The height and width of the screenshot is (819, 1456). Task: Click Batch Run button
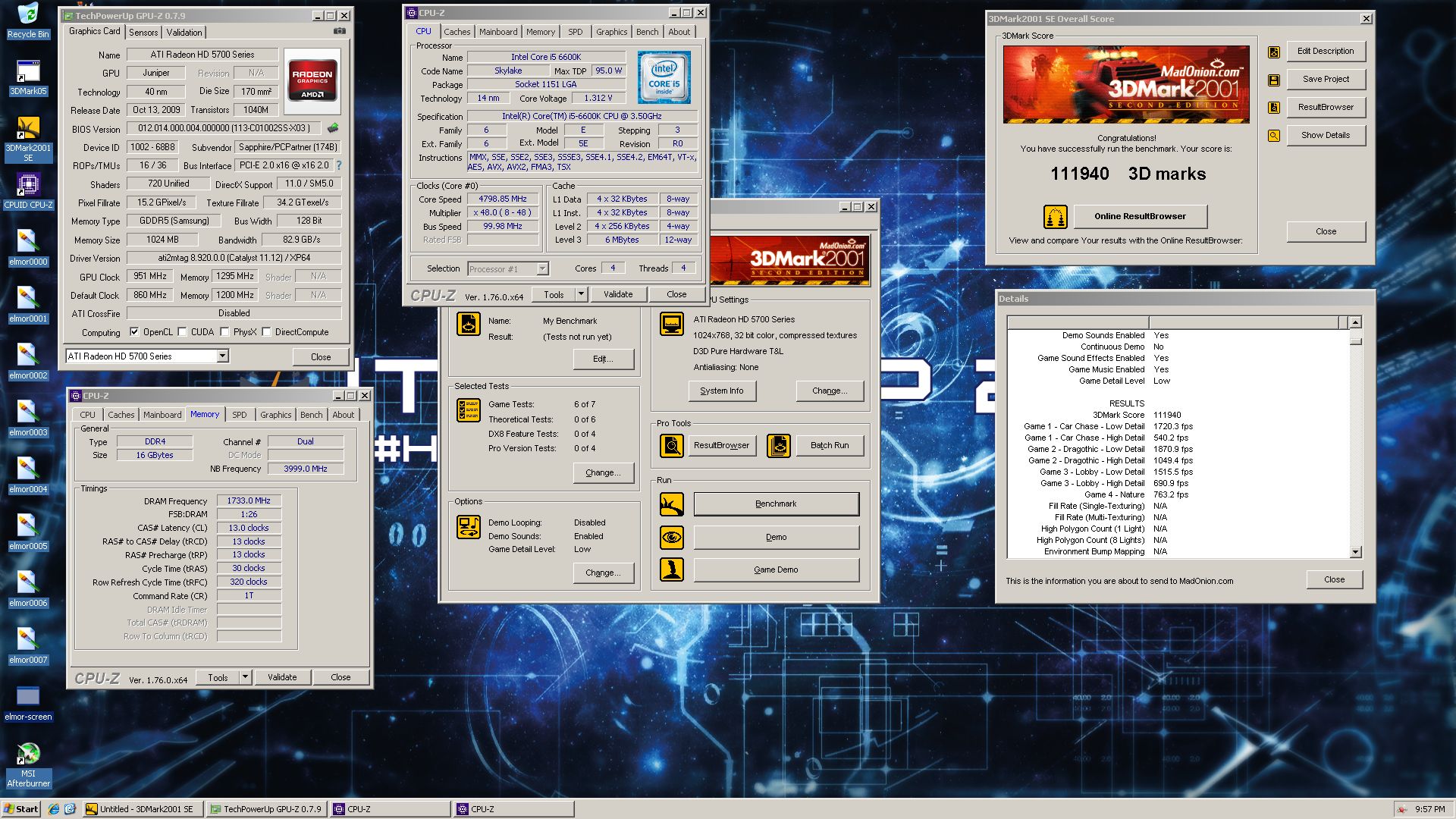click(830, 446)
